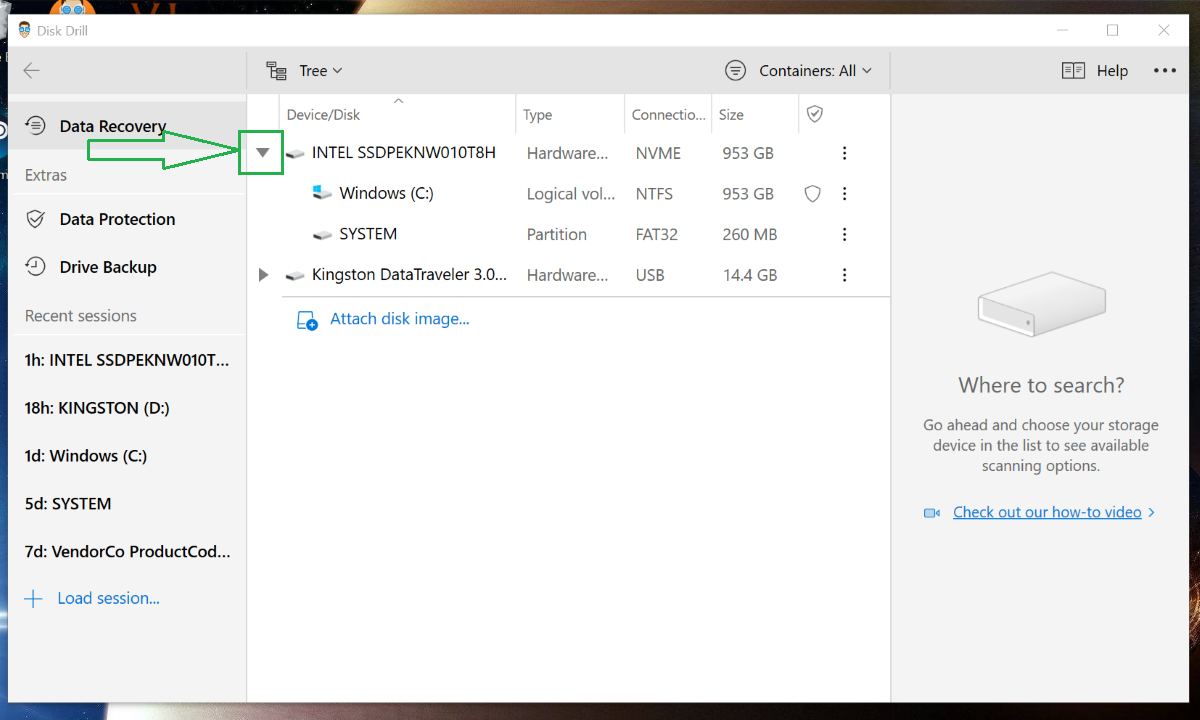
Task: Click the Windows (C:) volume icon
Action: [322, 192]
